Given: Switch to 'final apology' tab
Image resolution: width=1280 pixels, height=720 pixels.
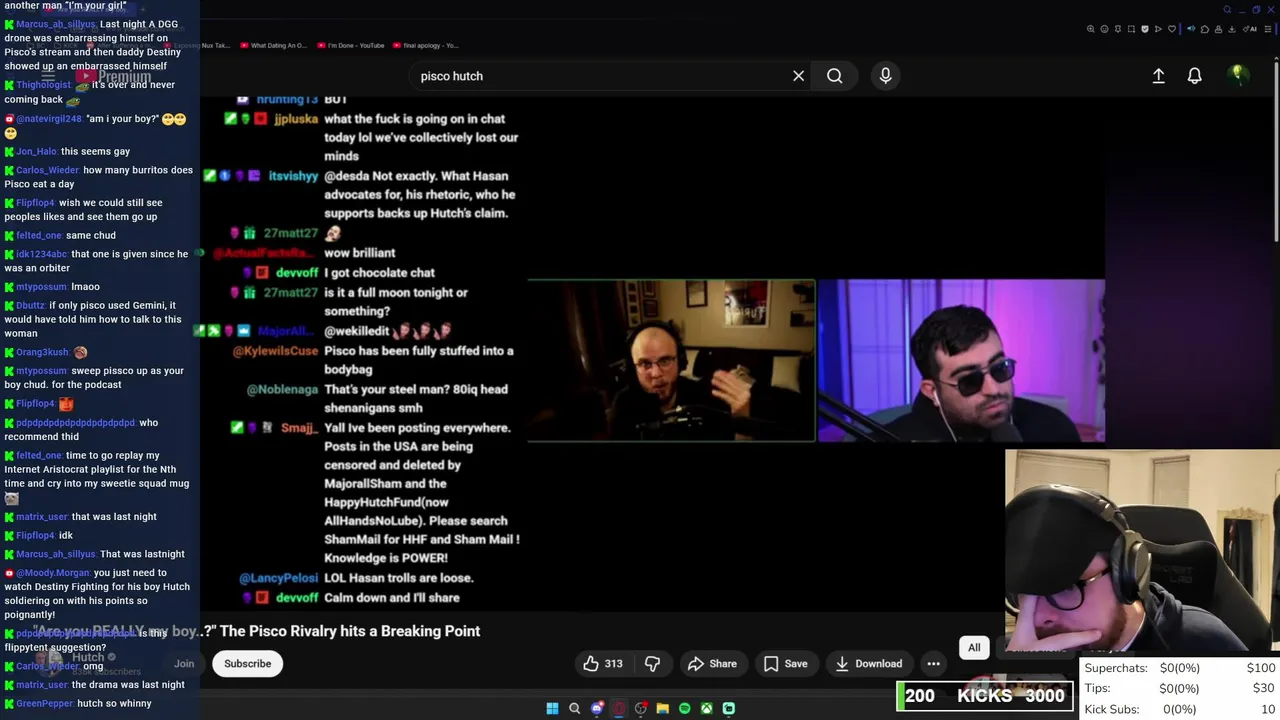Looking at the screenshot, I should point(425,45).
